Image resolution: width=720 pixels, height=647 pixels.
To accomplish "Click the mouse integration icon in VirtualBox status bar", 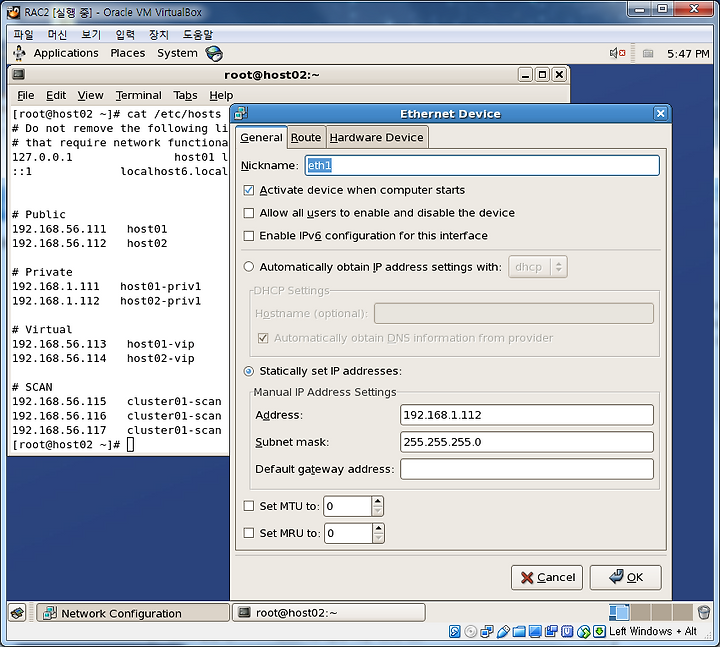I will 583,632.
